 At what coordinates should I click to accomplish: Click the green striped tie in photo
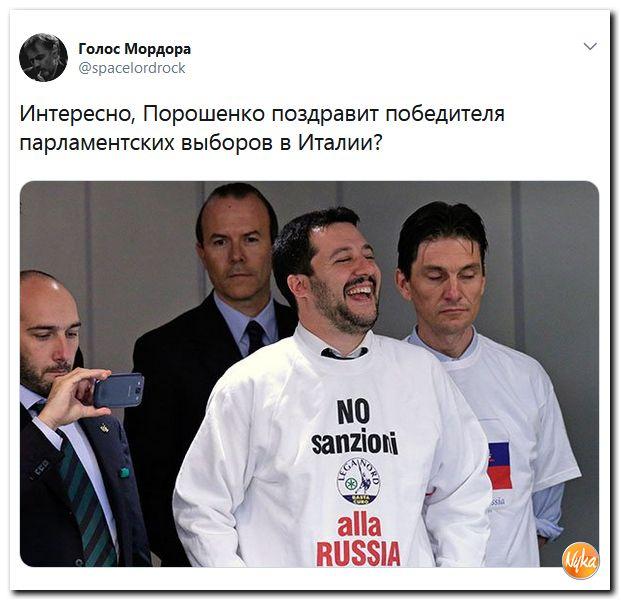coord(85,495)
